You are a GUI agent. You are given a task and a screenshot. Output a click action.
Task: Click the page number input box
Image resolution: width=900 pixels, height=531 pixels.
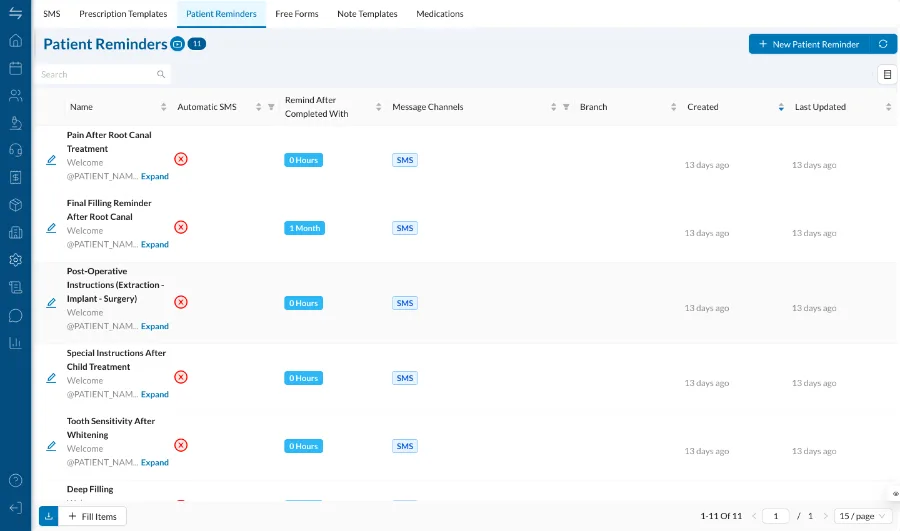click(x=775, y=516)
